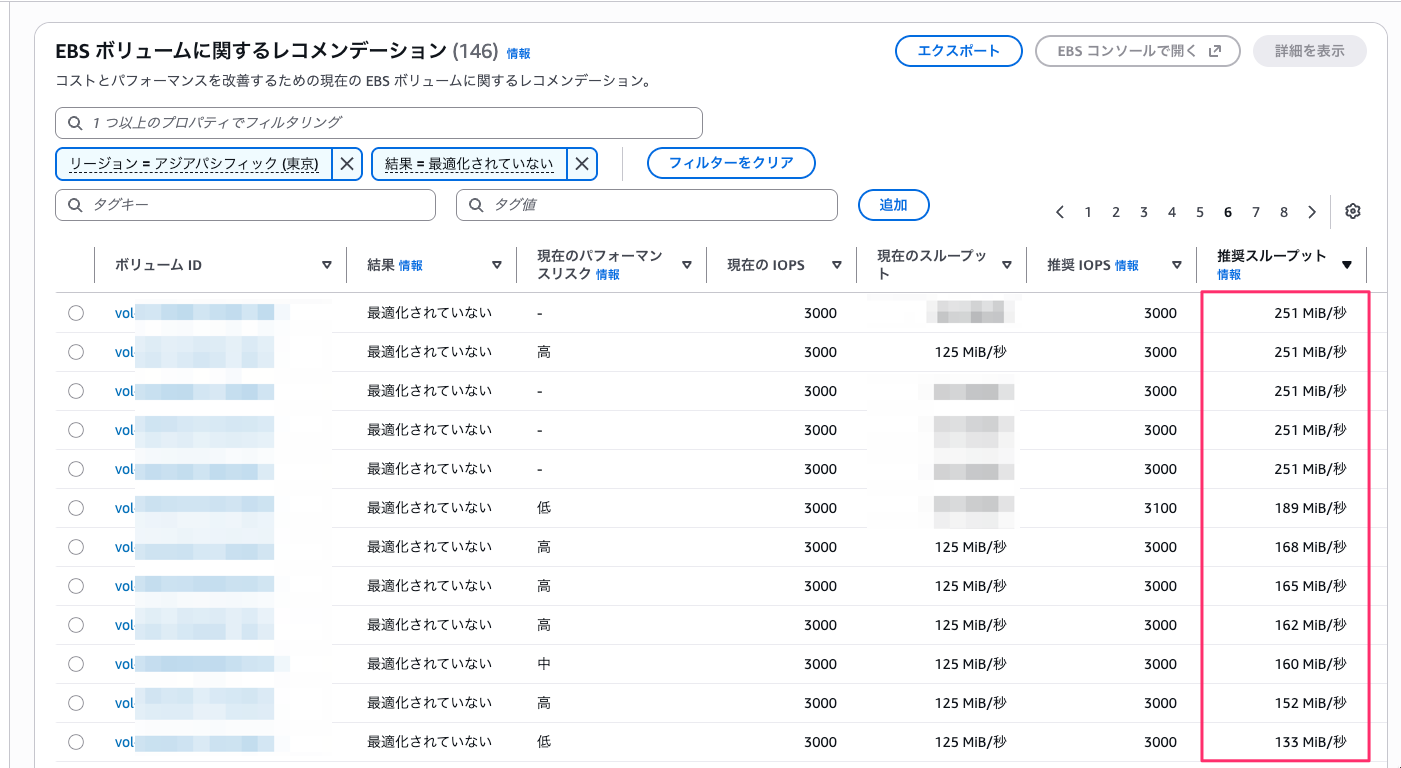Viewport: 1401px width, 768px height.
Task: Click the 168 MiB/秒 cell
Action: click(1310, 547)
